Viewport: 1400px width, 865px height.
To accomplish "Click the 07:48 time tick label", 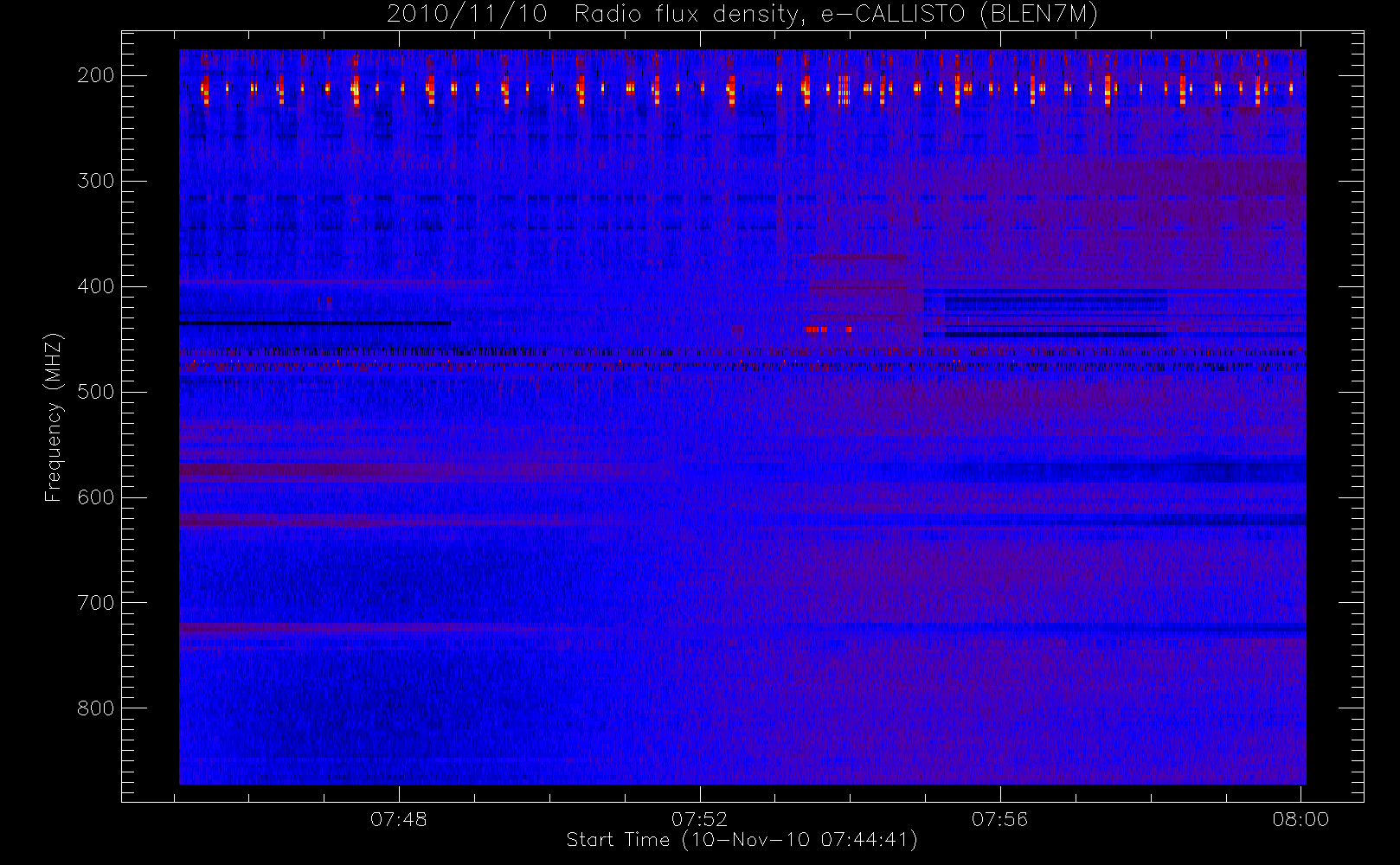I will [399, 819].
